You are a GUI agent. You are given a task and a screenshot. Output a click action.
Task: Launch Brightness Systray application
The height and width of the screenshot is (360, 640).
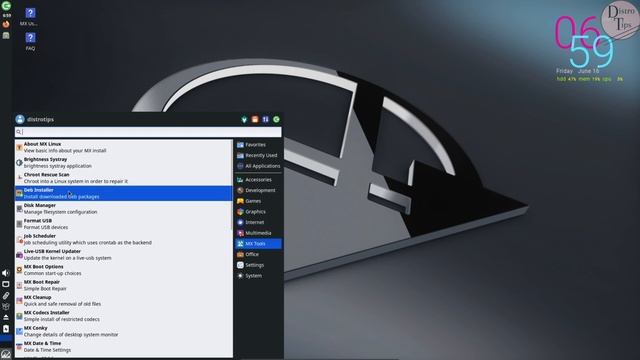(124, 162)
